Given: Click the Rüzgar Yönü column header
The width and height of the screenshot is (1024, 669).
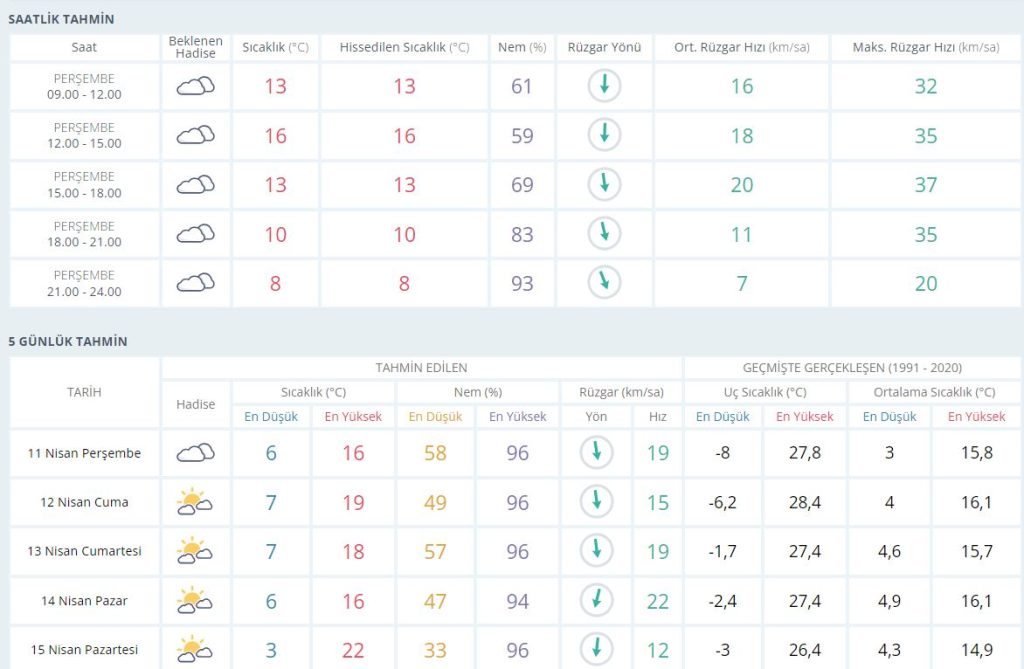Looking at the screenshot, I should 604,47.
